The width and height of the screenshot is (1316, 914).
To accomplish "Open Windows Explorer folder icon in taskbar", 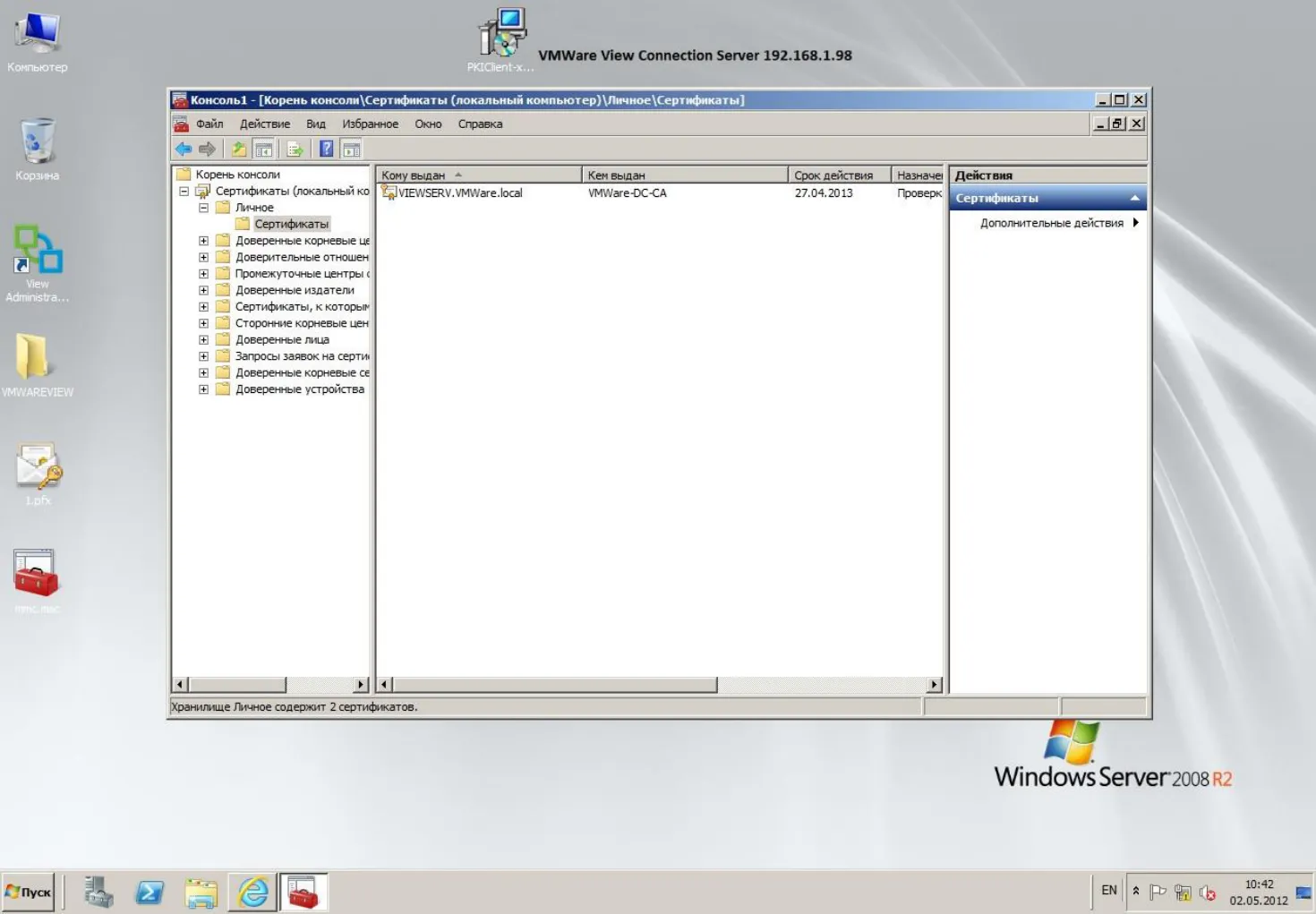I will [x=201, y=893].
